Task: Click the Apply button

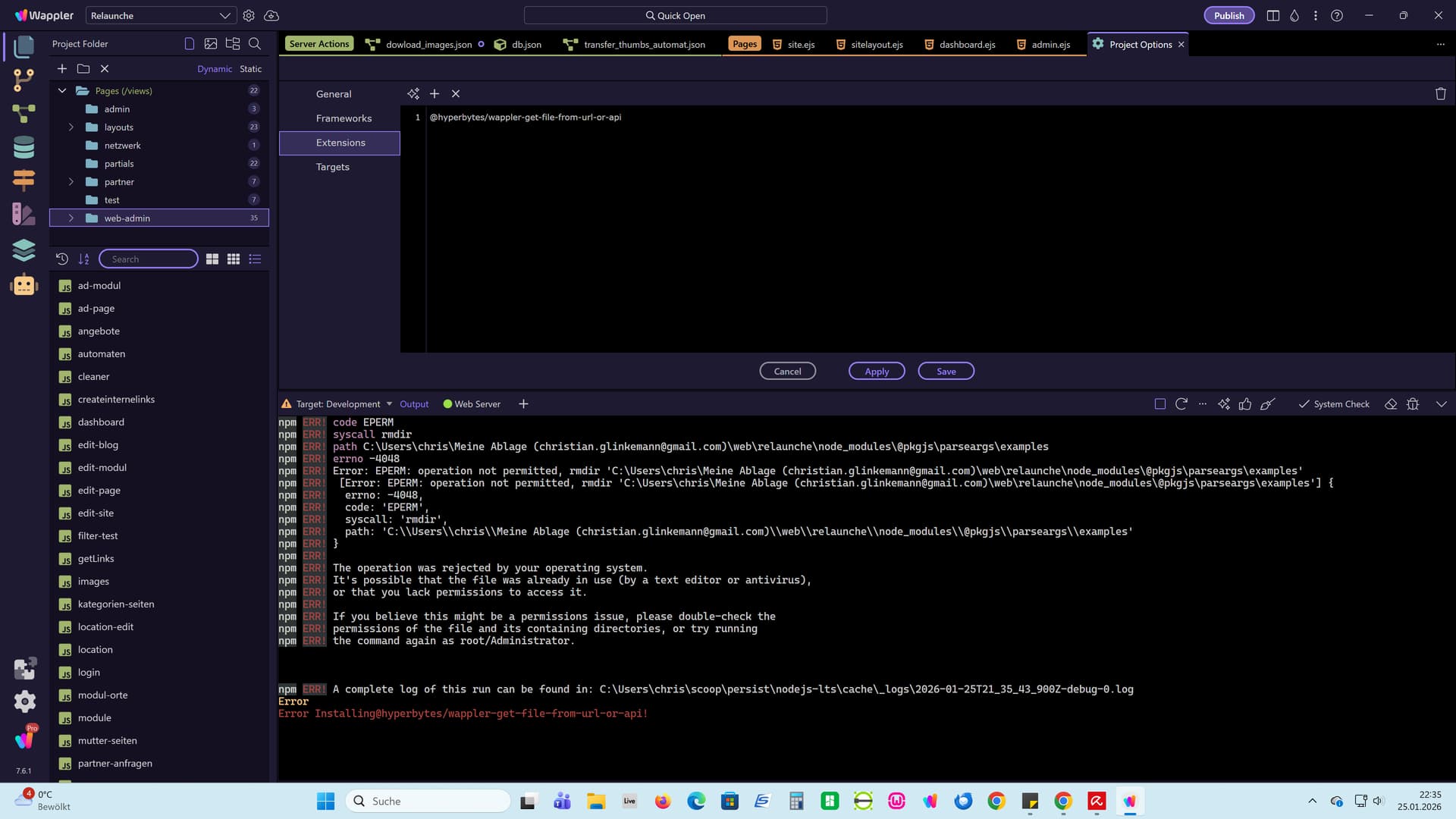Action: point(876,372)
